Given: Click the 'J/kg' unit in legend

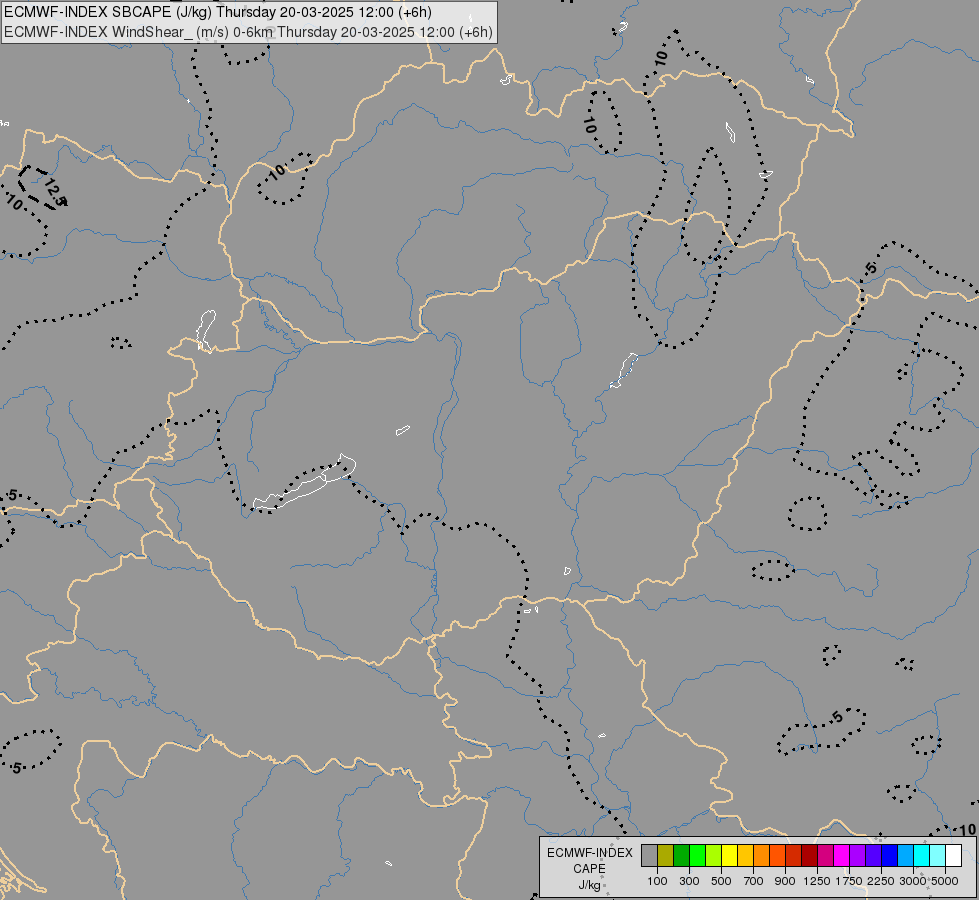Looking at the screenshot, I should [x=589, y=885].
